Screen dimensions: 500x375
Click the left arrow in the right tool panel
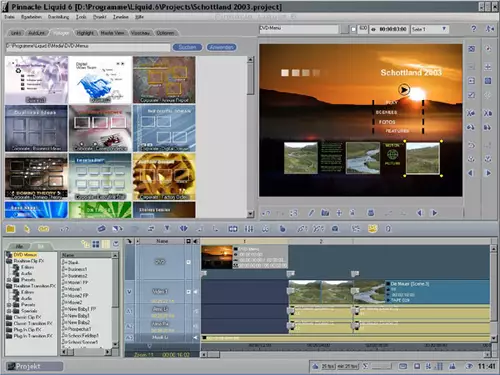pos(471,173)
